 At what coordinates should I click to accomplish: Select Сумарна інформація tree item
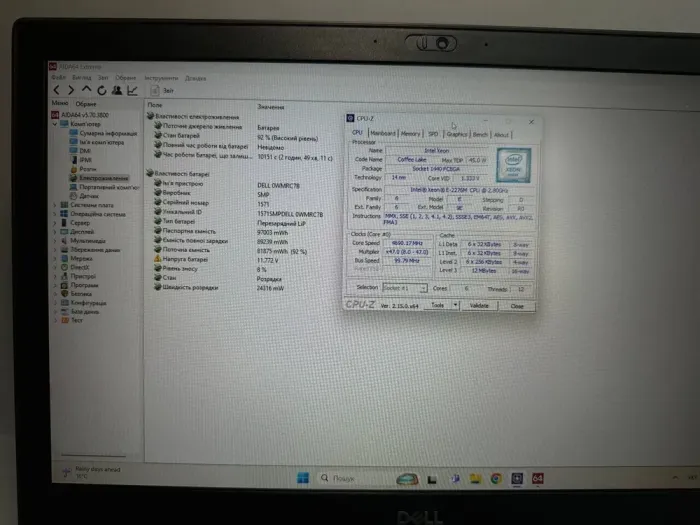coord(104,133)
